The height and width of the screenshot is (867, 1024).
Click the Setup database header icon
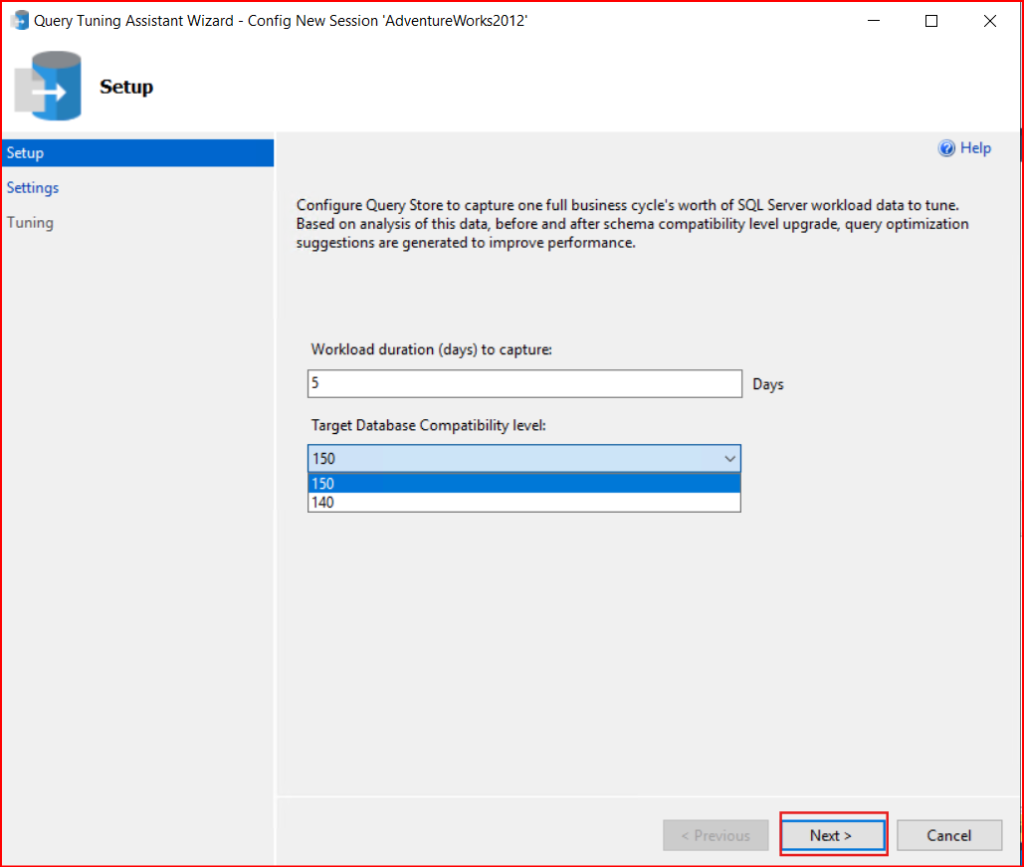48,86
